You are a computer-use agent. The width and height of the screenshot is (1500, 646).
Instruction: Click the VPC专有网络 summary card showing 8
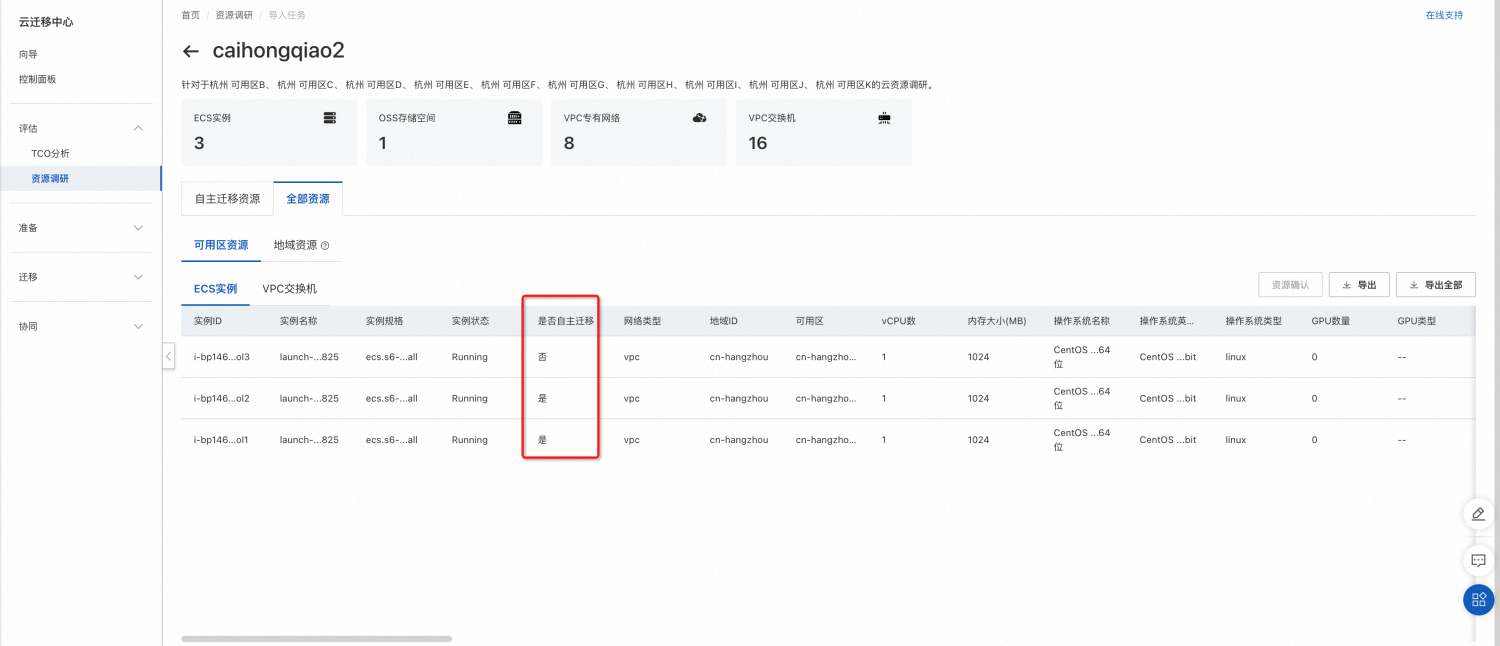coord(639,132)
